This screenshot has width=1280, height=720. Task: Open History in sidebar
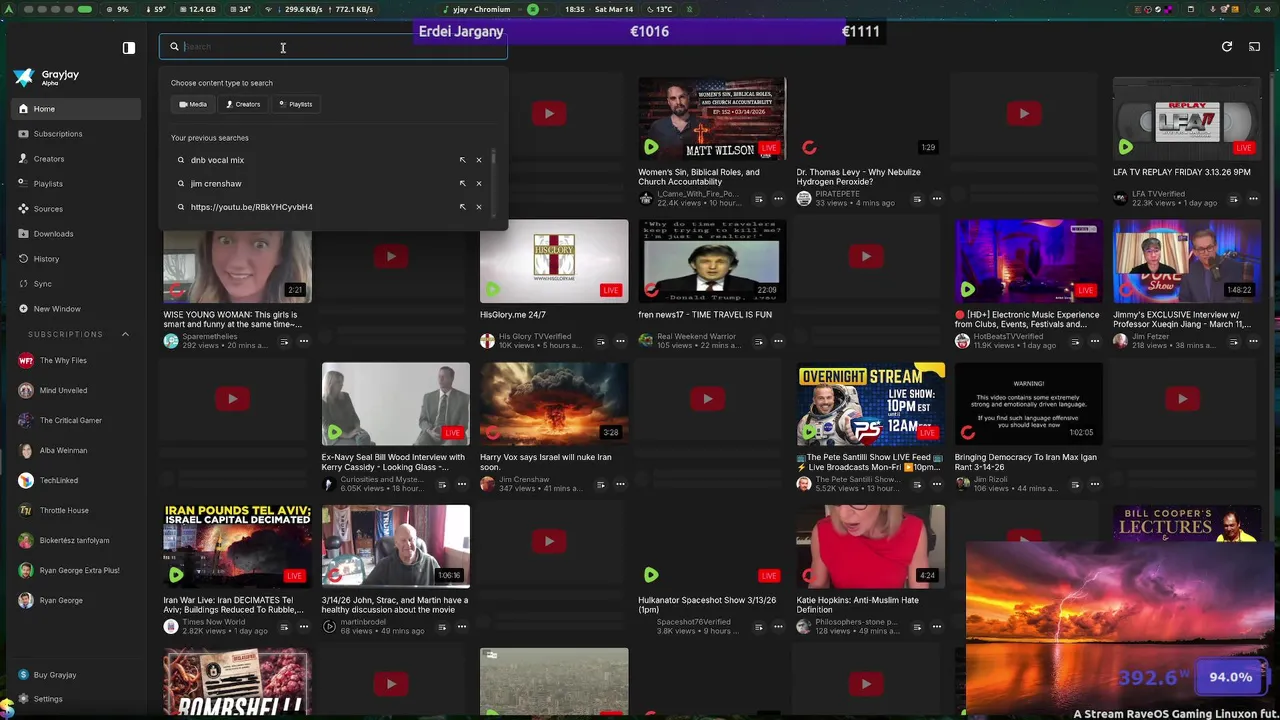(x=80, y=259)
